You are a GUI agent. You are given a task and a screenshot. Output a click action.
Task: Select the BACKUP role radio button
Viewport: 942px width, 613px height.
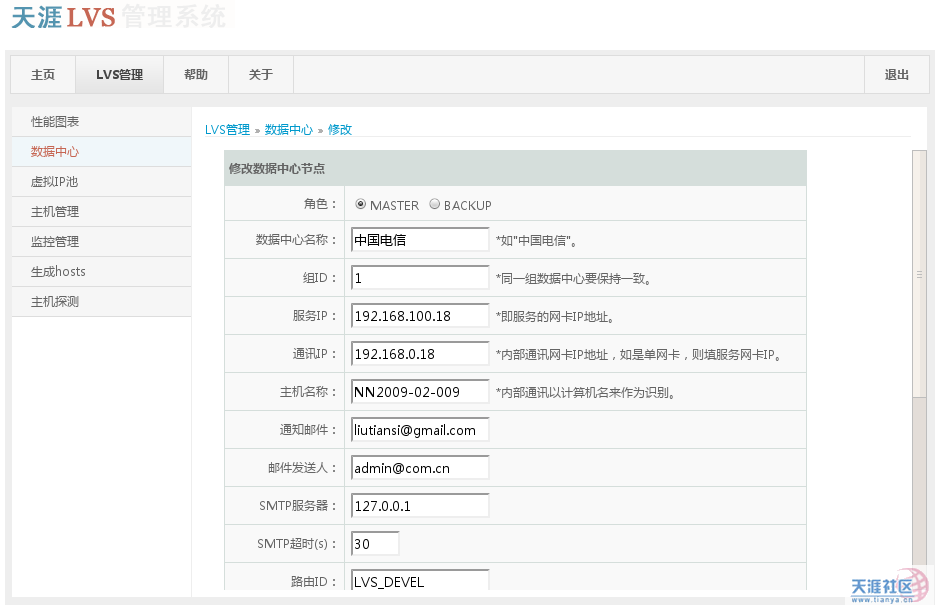(x=435, y=204)
